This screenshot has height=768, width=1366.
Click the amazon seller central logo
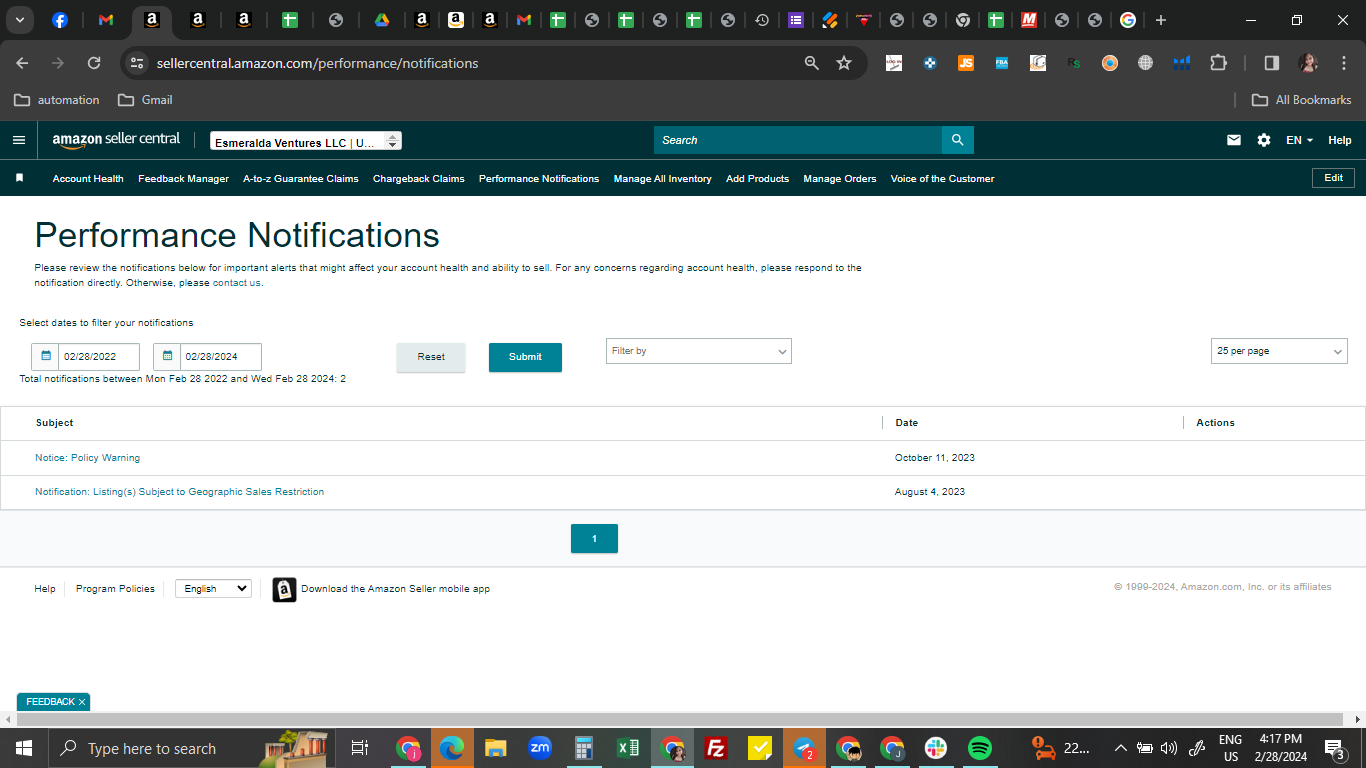[x=116, y=140]
